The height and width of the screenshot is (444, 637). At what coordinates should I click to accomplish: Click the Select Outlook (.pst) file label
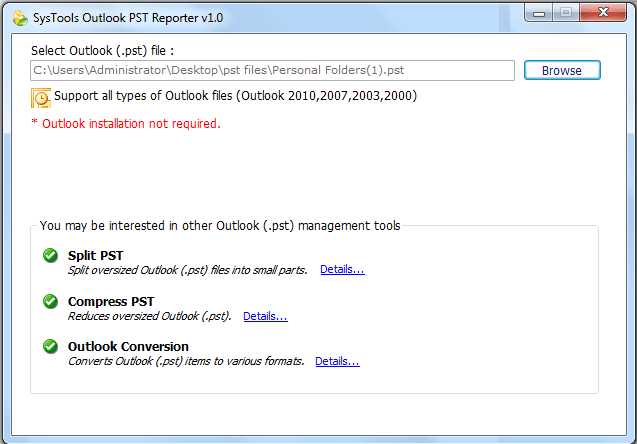102,51
